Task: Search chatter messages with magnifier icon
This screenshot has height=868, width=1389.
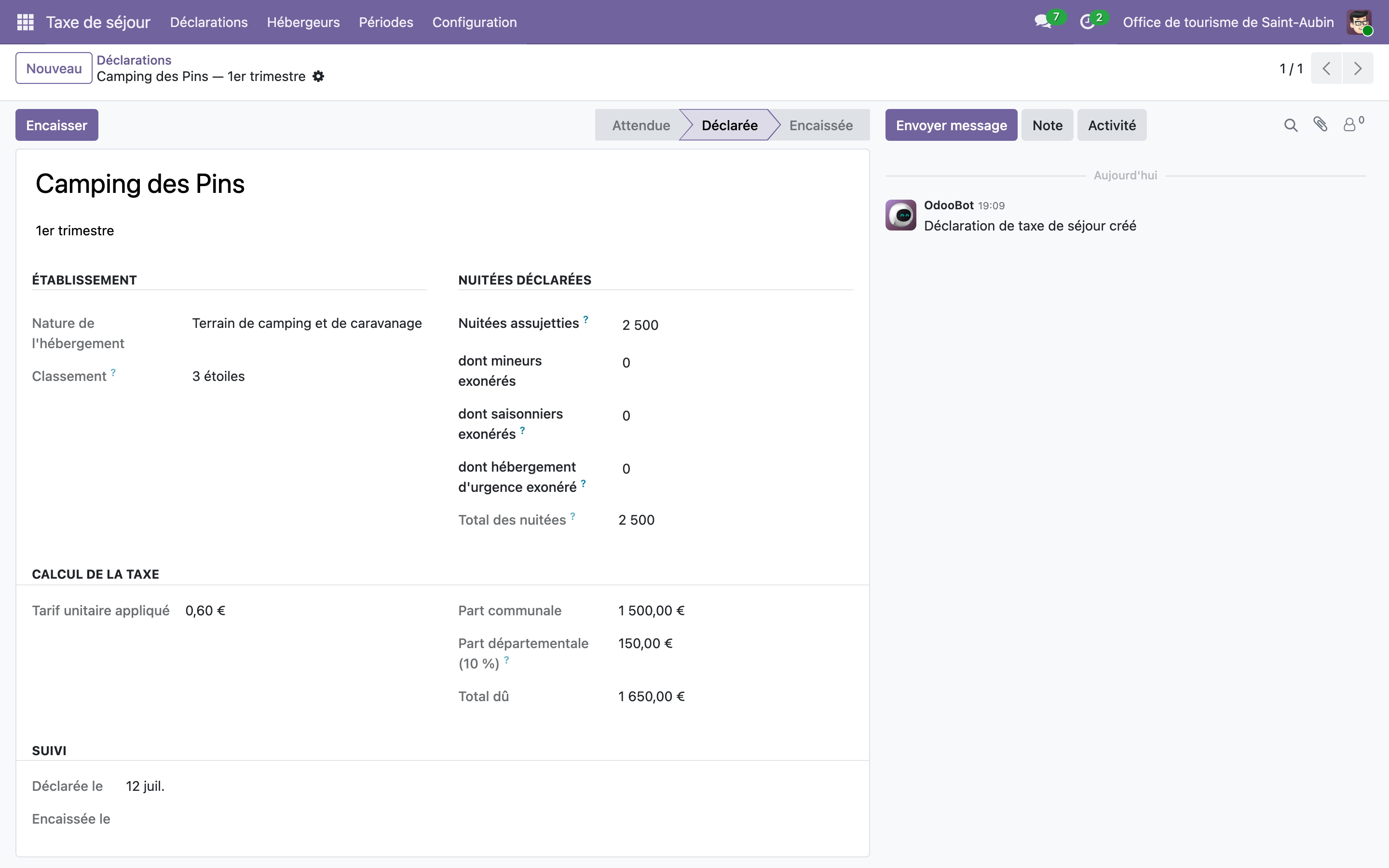Action: coord(1290,125)
